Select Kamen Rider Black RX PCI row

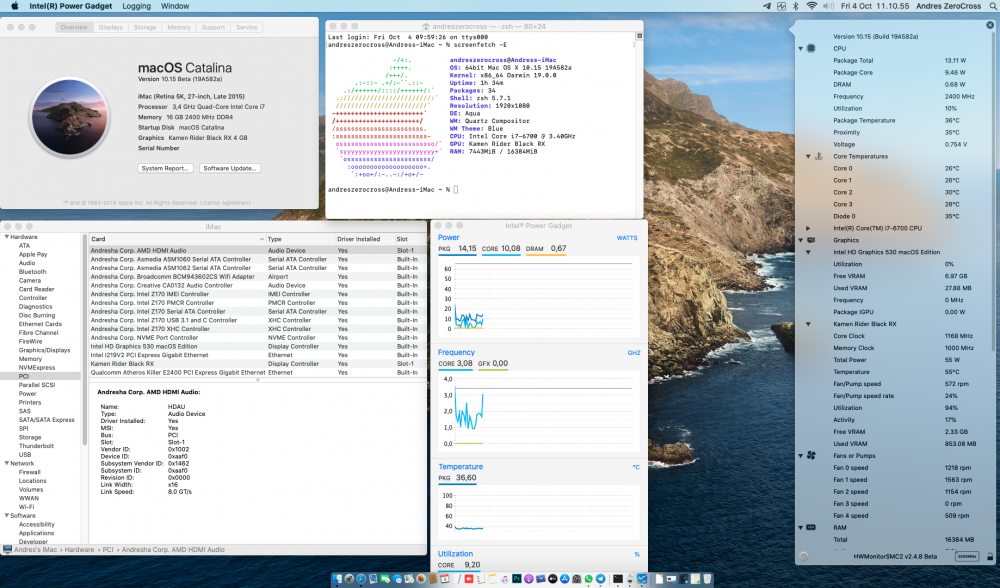click(257, 364)
